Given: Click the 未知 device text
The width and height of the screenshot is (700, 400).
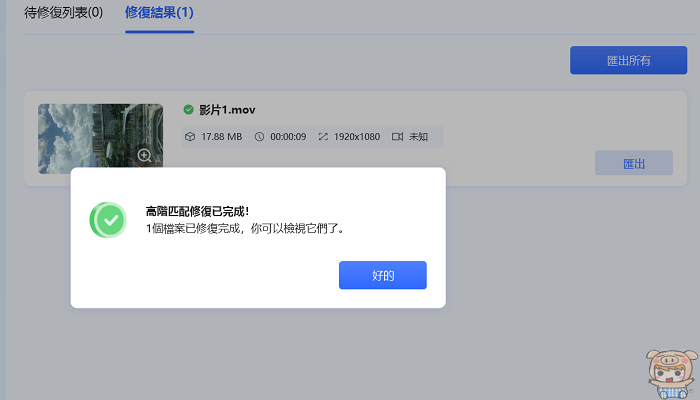Looking at the screenshot, I should click(x=419, y=137).
